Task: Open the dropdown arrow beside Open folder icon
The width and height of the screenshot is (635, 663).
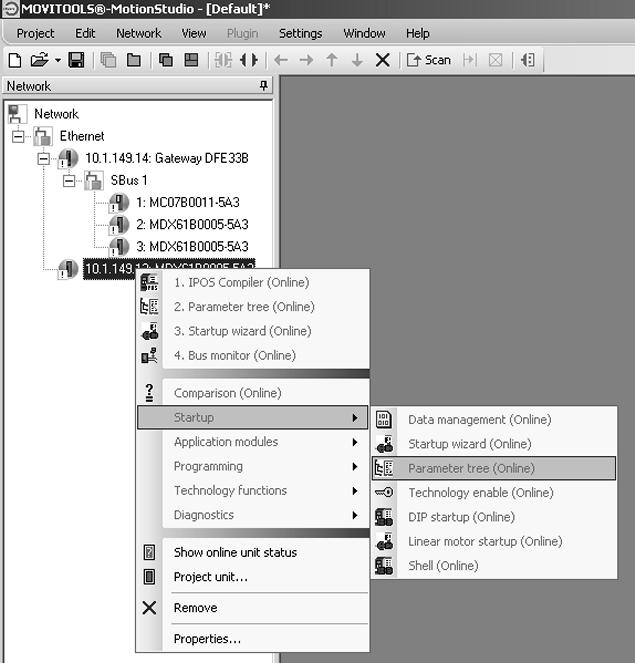Action: [x=58, y=60]
